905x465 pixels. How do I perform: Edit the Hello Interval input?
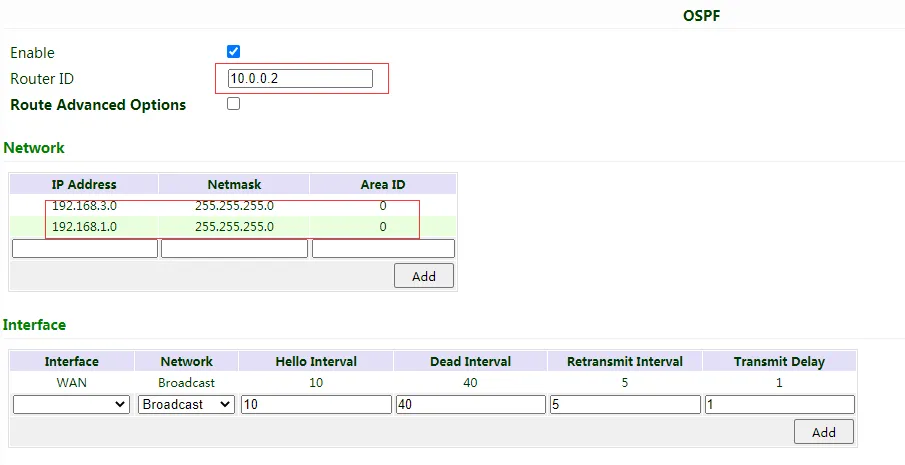pyautogui.click(x=316, y=404)
